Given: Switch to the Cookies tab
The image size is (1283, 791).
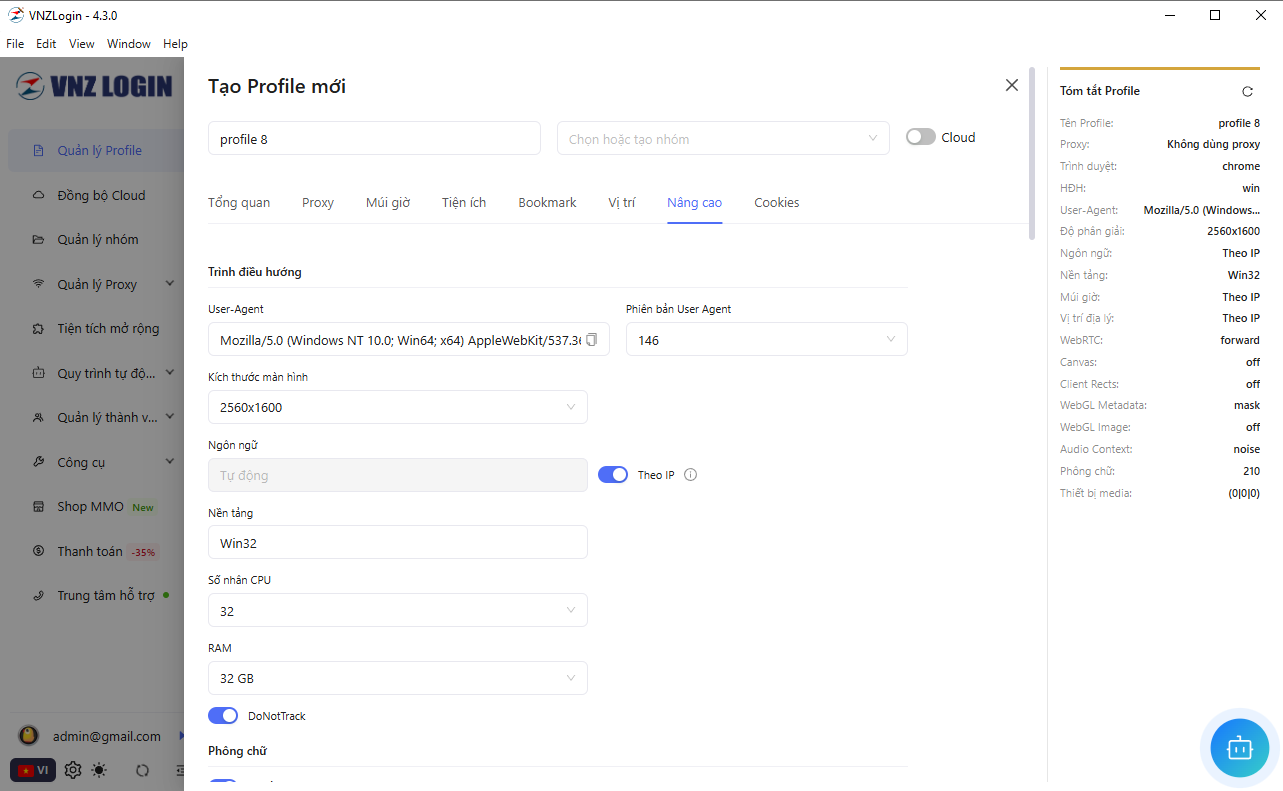Looking at the screenshot, I should 776,202.
